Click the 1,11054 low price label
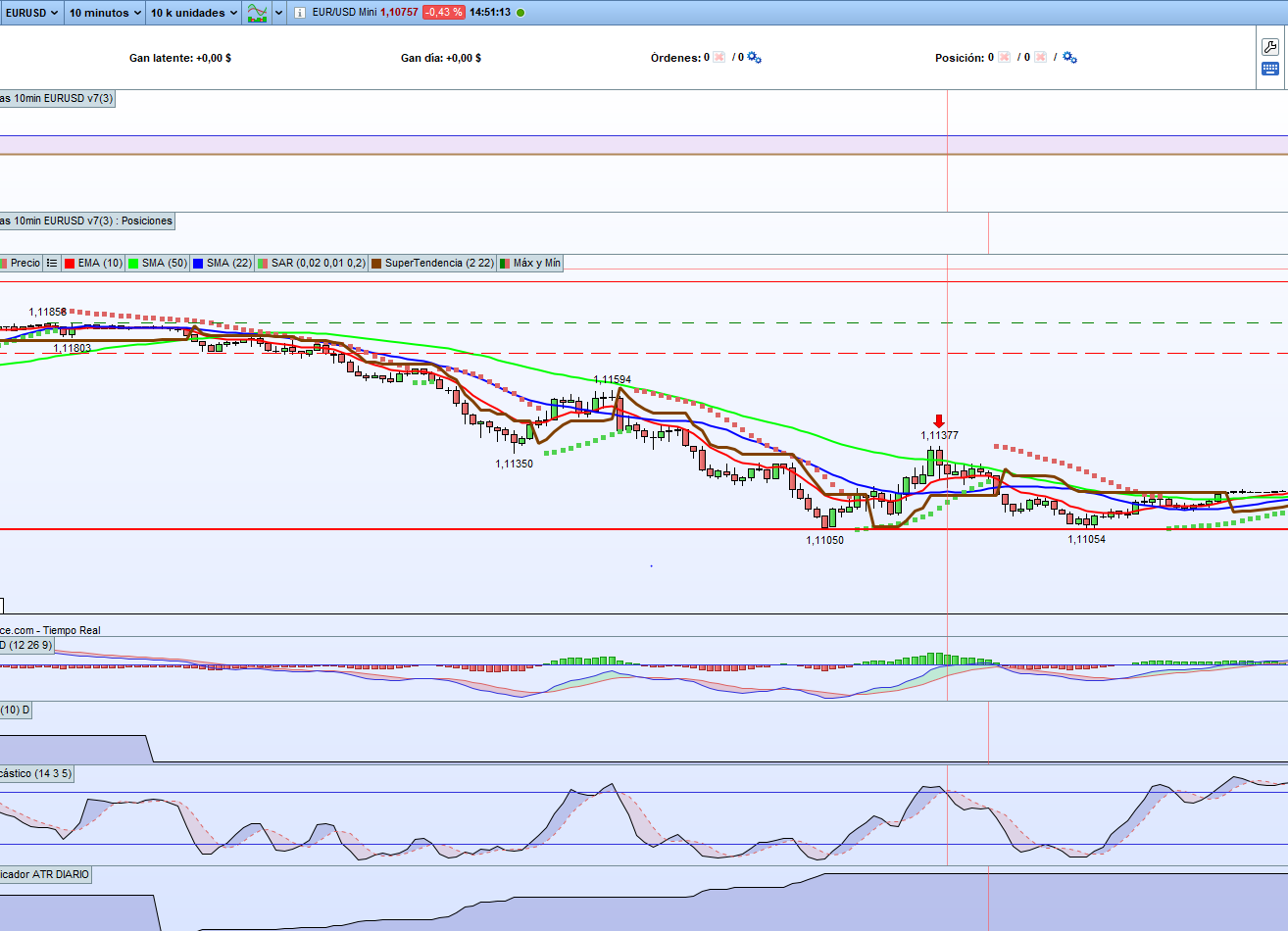 click(x=1087, y=539)
